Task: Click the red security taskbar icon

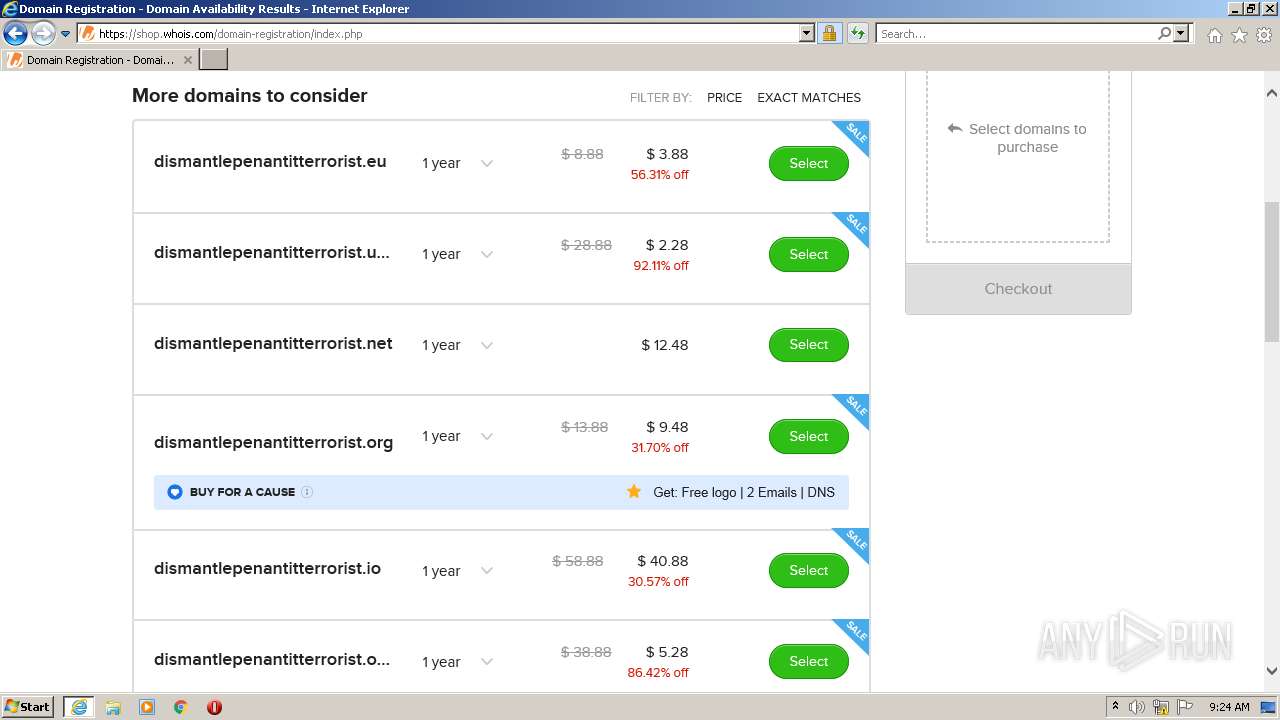Action: pos(214,707)
